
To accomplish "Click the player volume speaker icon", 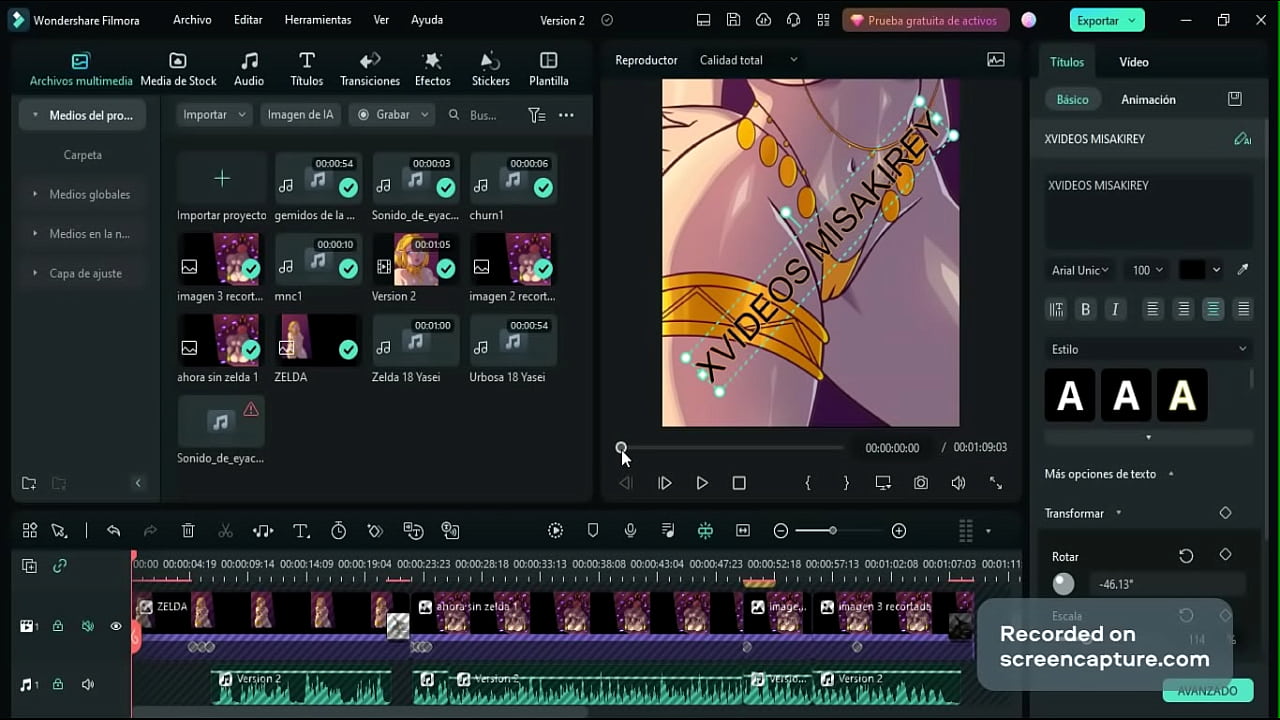I will pyautogui.click(x=958, y=483).
